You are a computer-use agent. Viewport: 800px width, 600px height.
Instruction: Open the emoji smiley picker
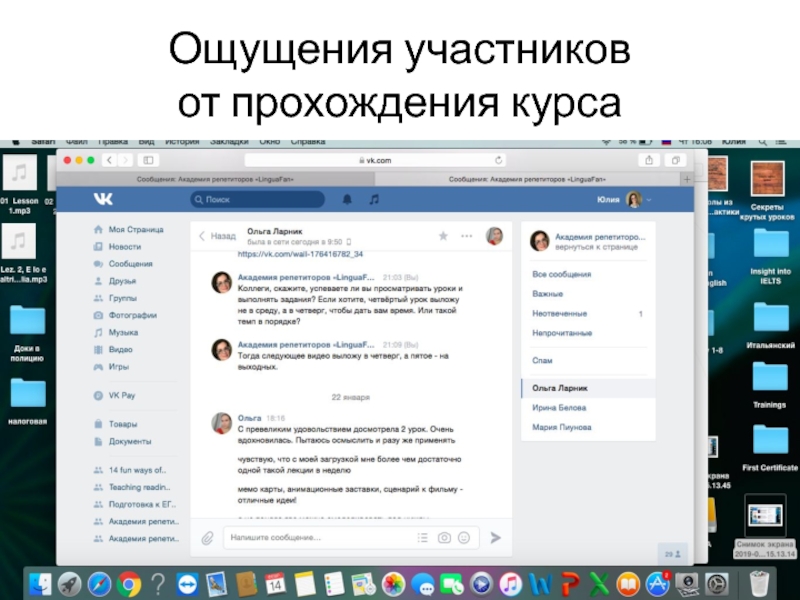(x=463, y=537)
